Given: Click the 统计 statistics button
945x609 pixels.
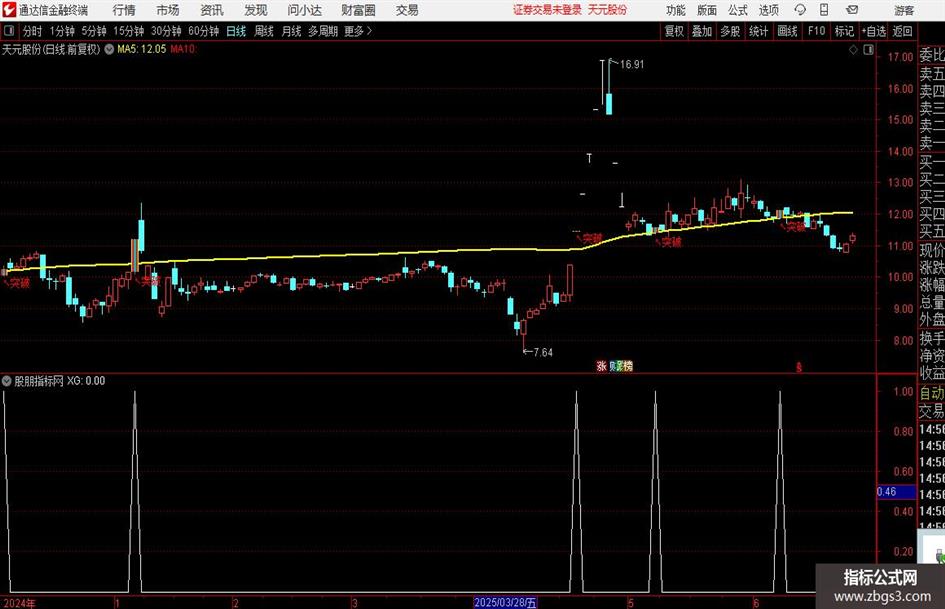Looking at the screenshot, I should tap(759, 31).
